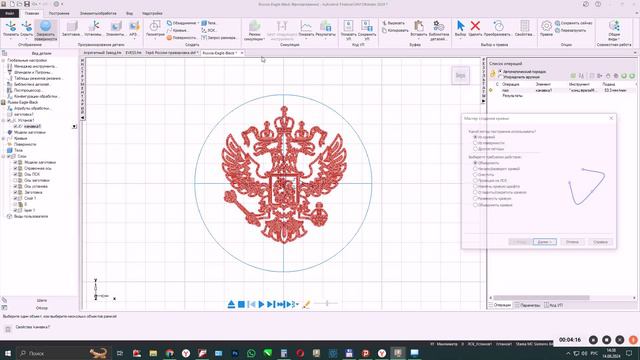Click the AFR recognition icon
The image size is (640, 360).
coord(133,27)
